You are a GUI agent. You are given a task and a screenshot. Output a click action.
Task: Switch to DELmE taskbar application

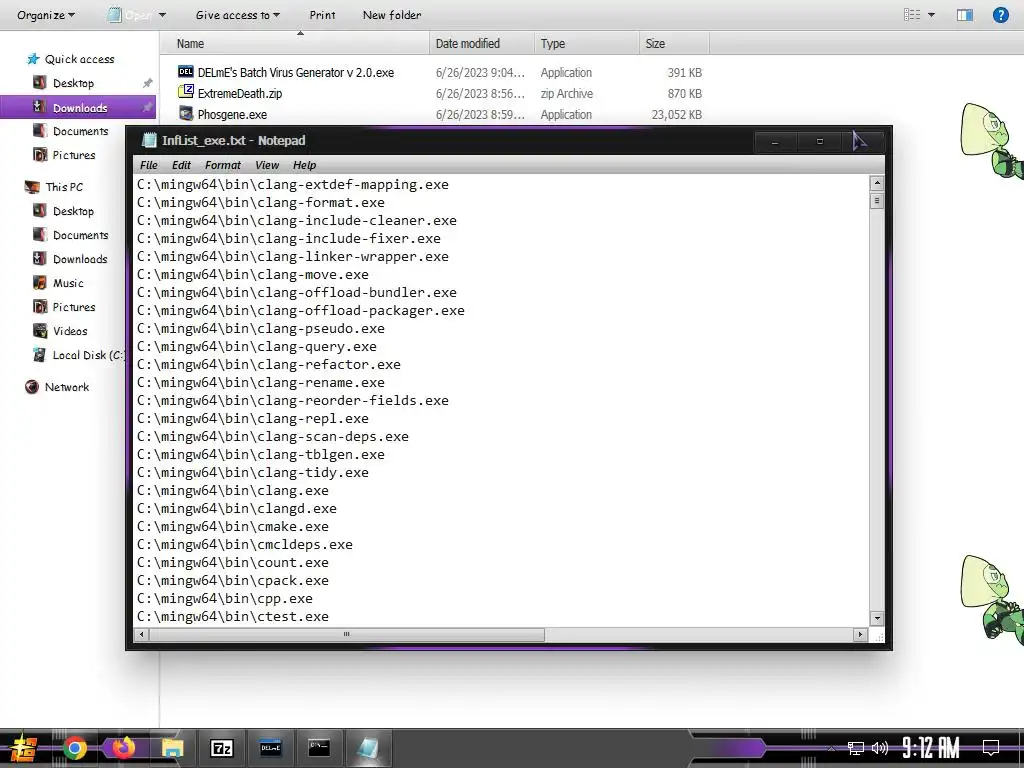270,748
